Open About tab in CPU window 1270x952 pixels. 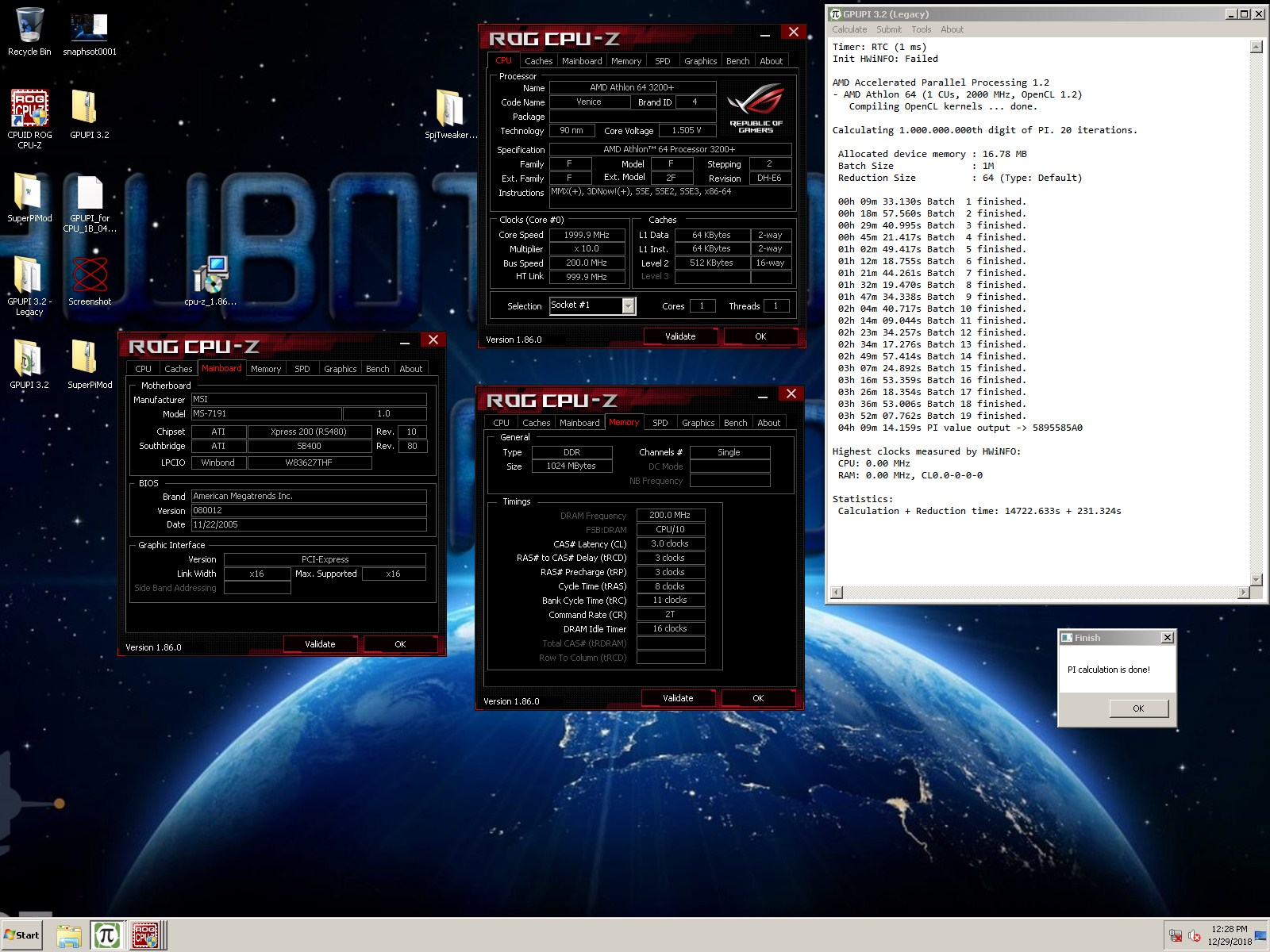(x=771, y=61)
